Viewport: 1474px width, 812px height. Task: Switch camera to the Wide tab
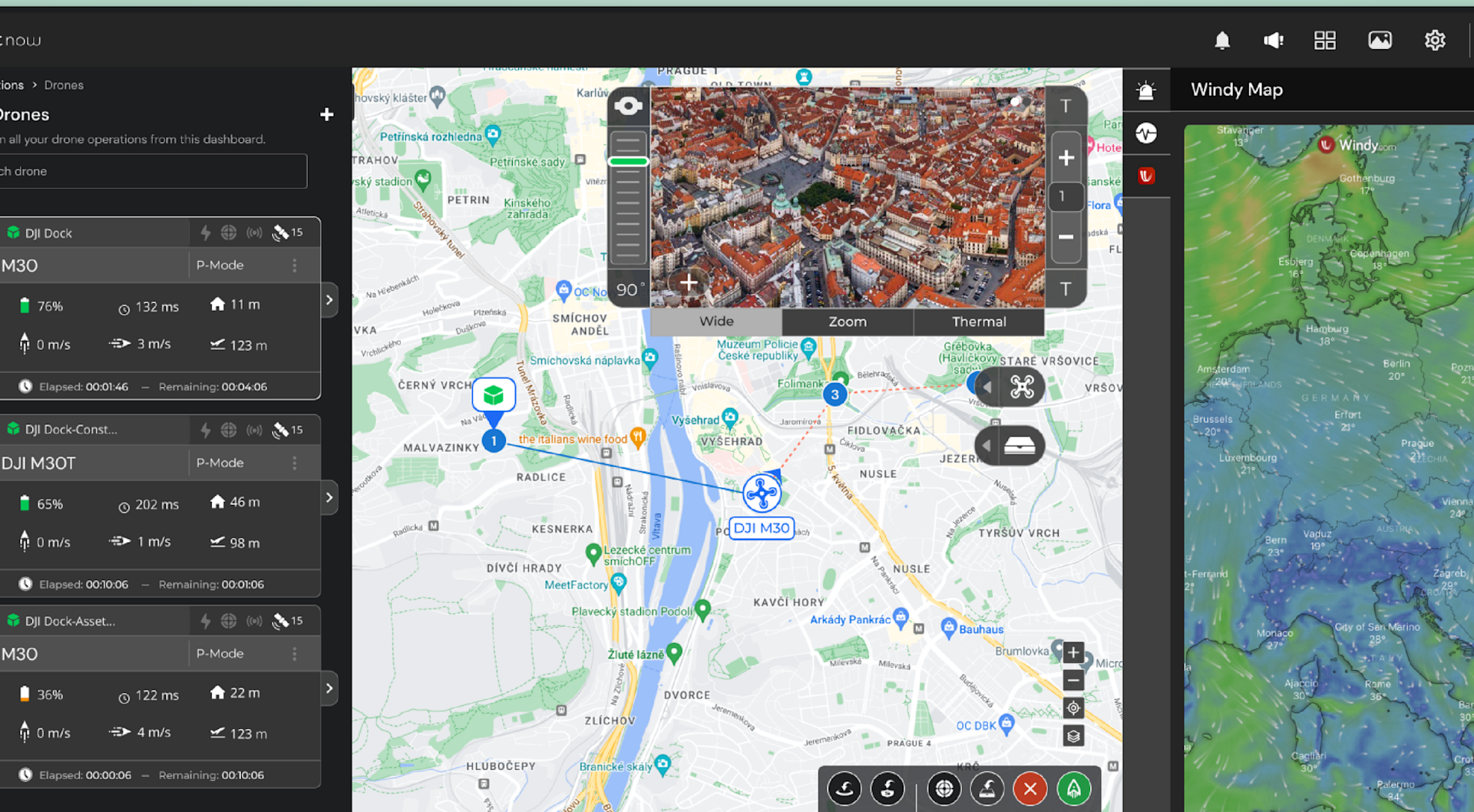pos(716,322)
